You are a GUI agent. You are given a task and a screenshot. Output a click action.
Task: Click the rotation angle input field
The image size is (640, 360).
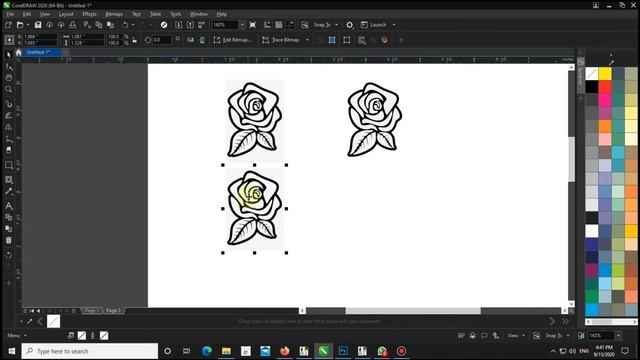162,40
